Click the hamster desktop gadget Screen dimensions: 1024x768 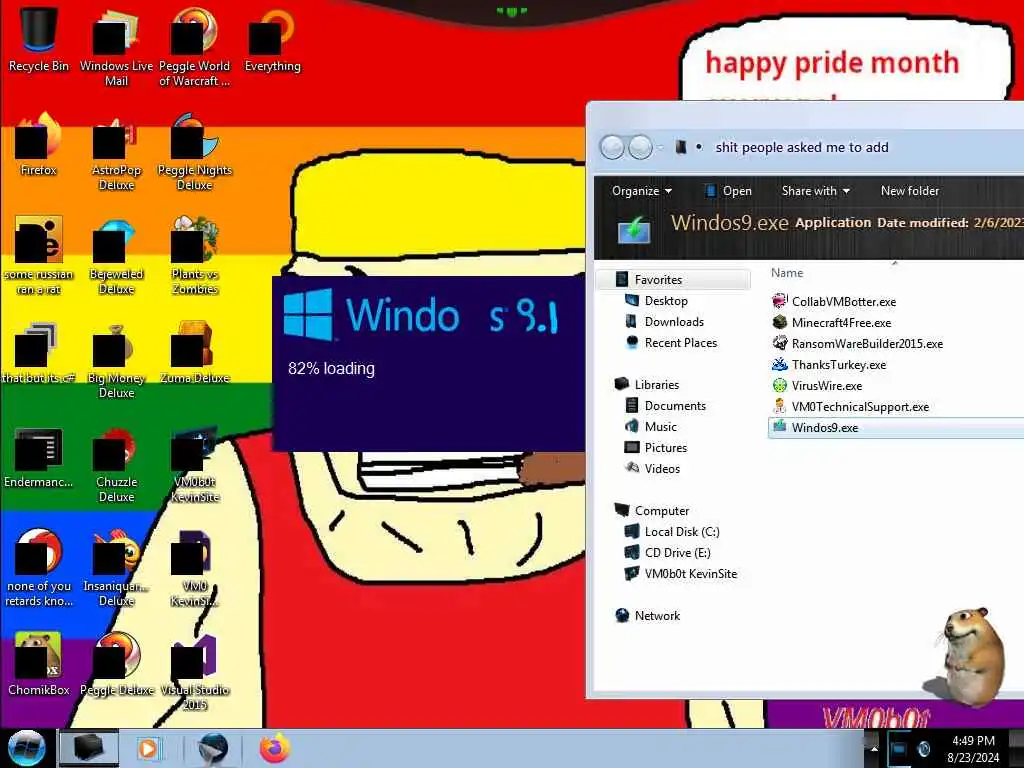968,656
